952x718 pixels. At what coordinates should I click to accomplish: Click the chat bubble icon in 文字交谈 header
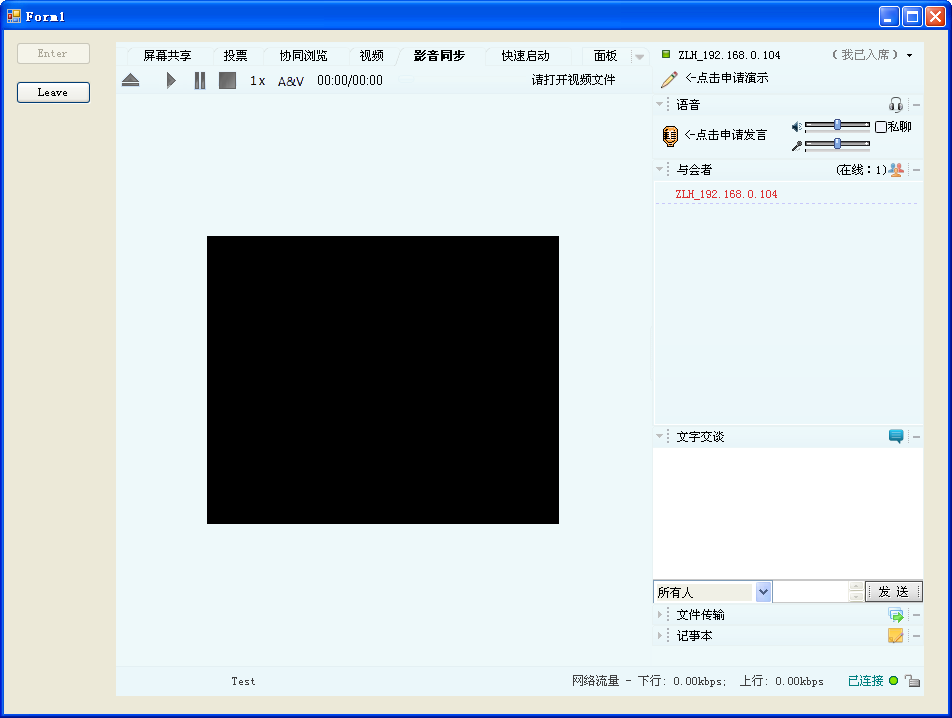pos(896,437)
